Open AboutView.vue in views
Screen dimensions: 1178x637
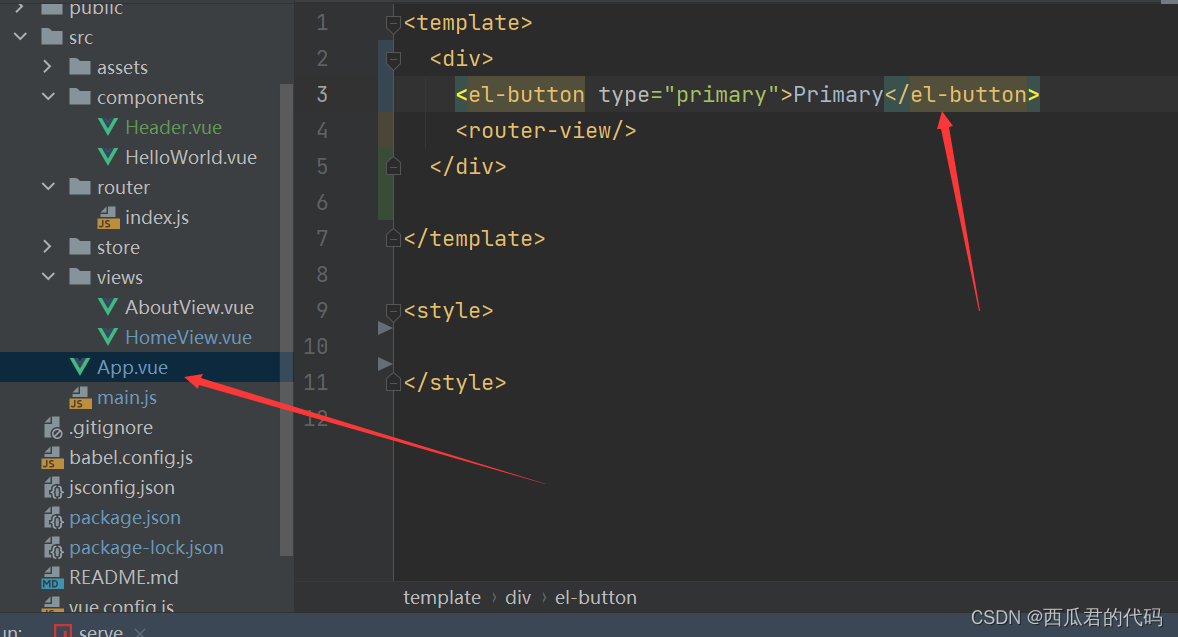tap(189, 307)
